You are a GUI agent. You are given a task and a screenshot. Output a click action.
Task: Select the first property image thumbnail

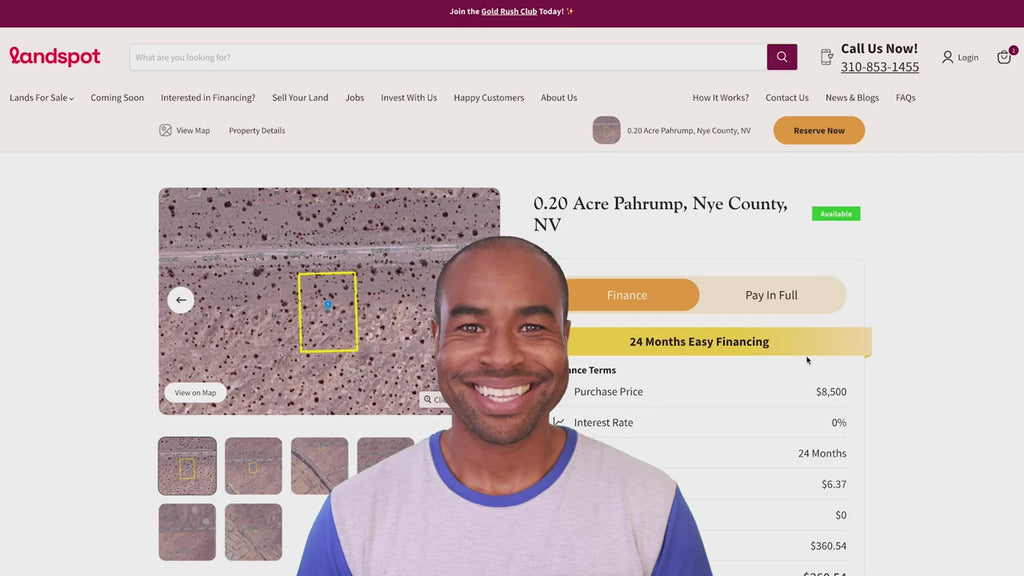pos(187,466)
